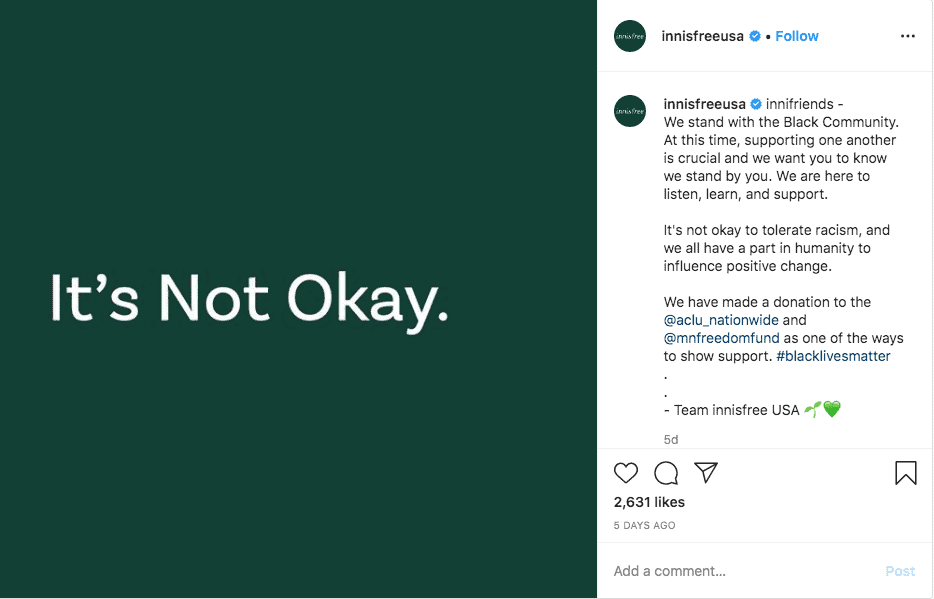Click the verified badge in the caption
Screen dimensions: 934x599
tap(756, 104)
